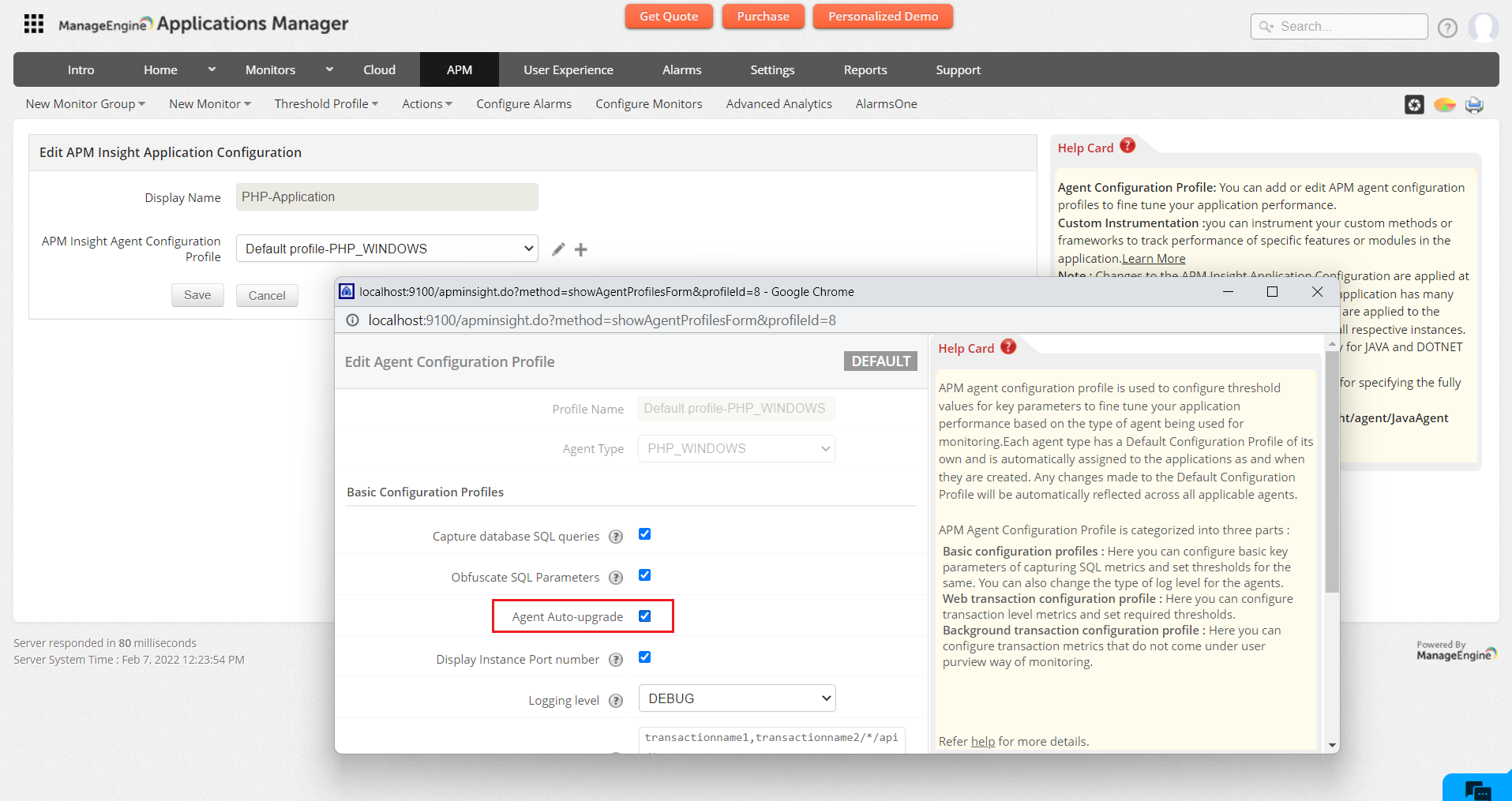Minimize the popup Chrome window

pos(1228,292)
